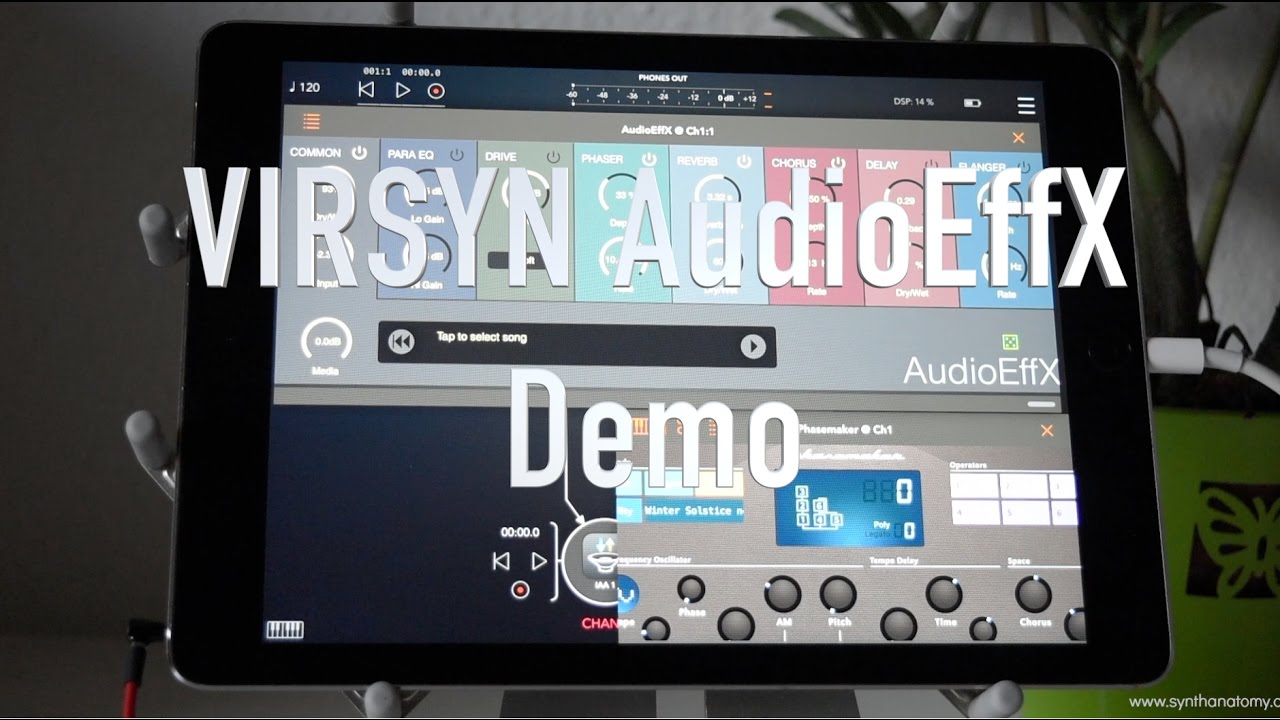Click the Space Chorus knob
The width and height of the screenshot is (1280, 720).
click(1033, 594)
